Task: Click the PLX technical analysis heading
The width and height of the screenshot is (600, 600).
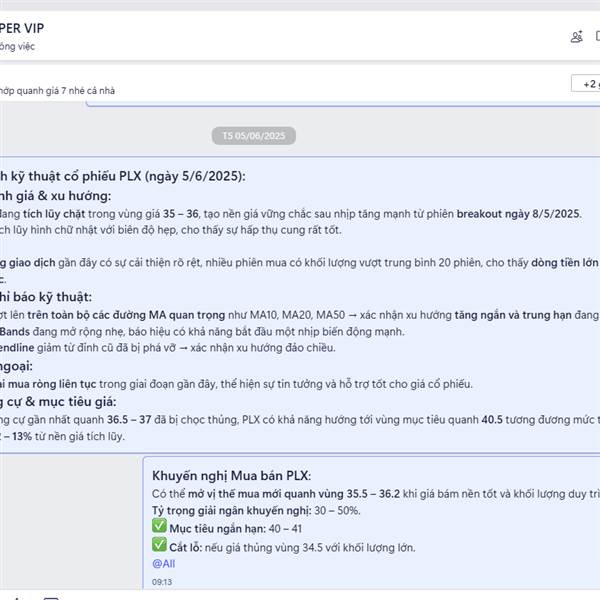Action: pyautogui.click(x=122, y=176)
